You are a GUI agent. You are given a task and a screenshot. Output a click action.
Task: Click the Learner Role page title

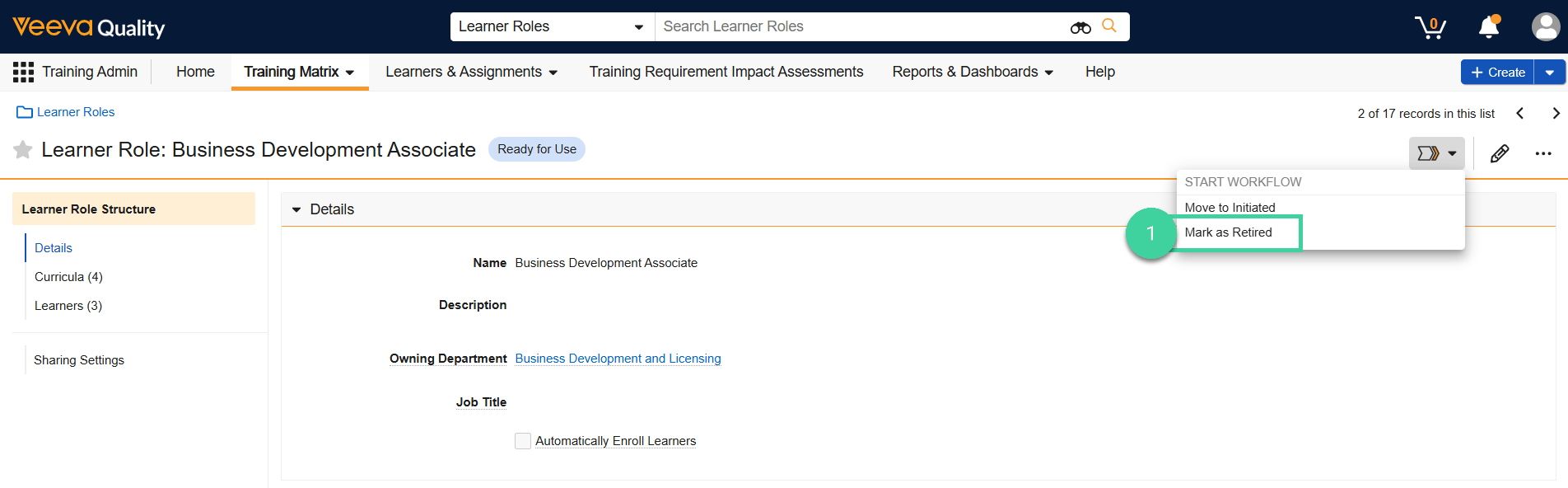coord(259,149)
